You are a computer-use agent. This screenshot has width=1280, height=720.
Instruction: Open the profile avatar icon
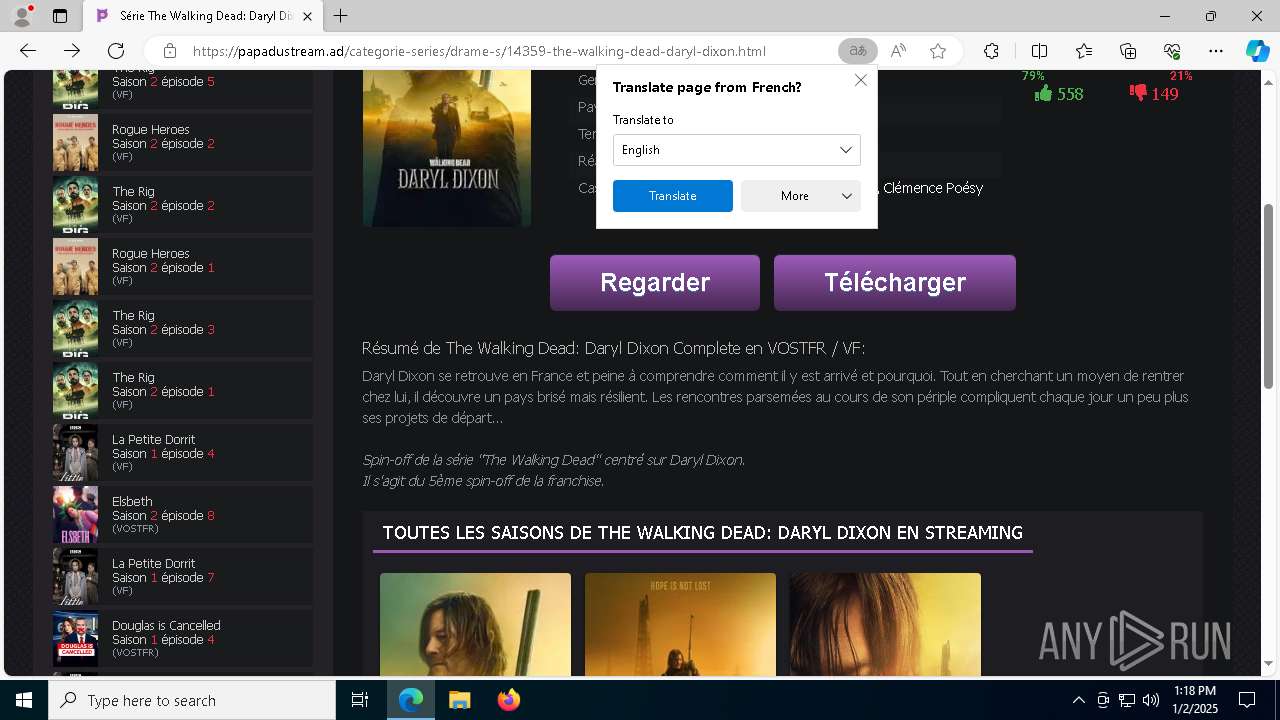pos(22,16)
